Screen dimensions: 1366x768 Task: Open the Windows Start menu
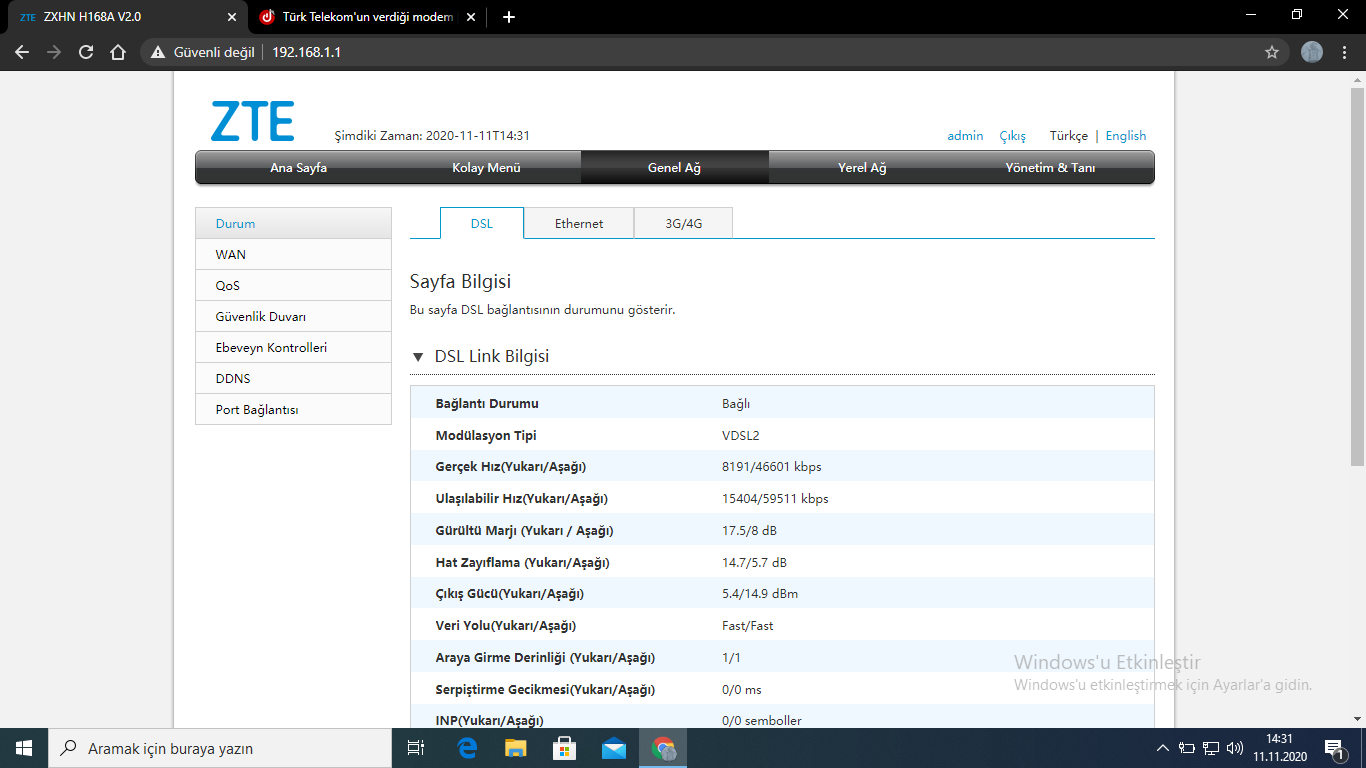tap(23, 748)
